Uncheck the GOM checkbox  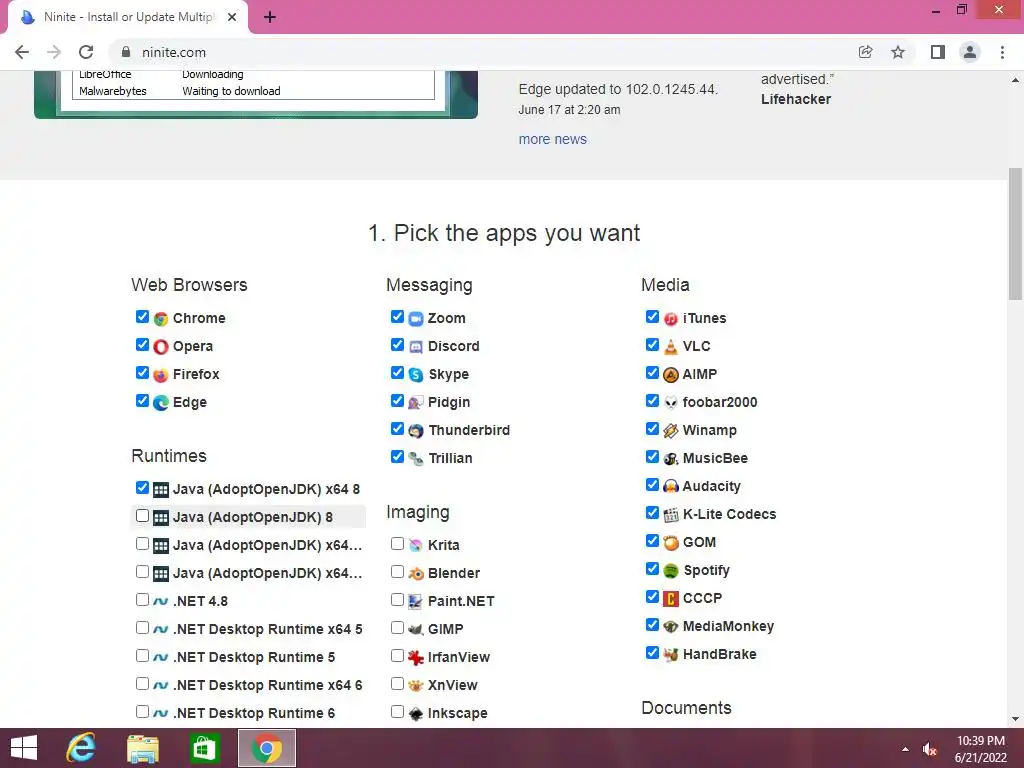point(652,541)
